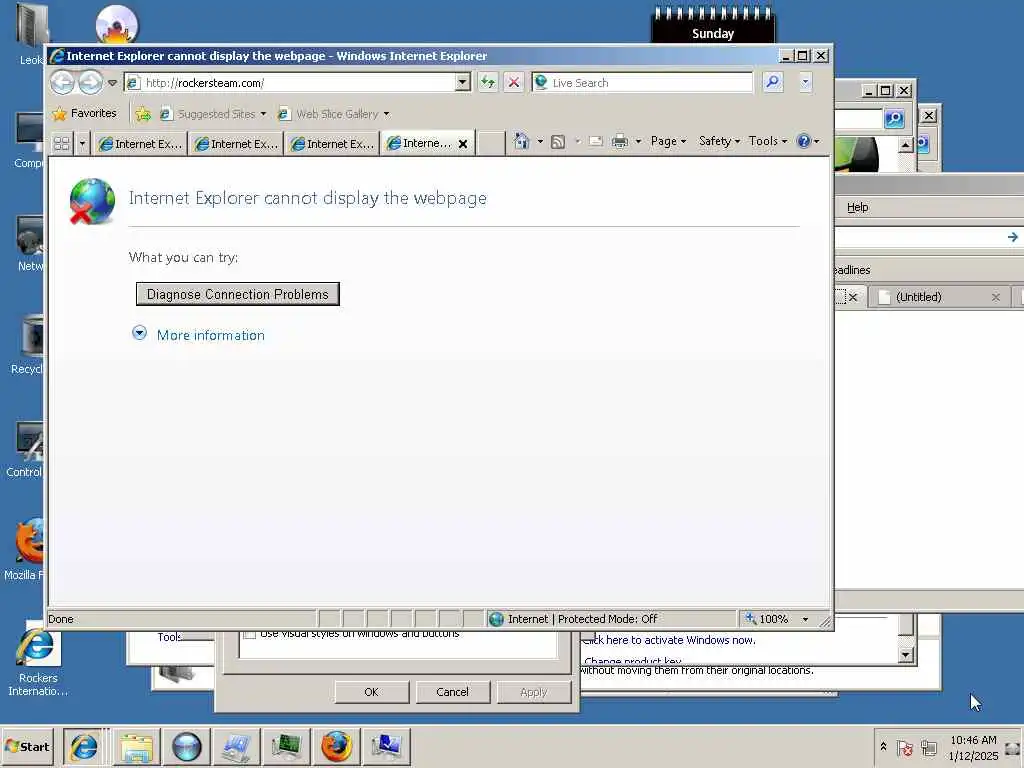The image size is (1024, 768).
Task: Open the Favorites star button
Action: tap(85, 114)
